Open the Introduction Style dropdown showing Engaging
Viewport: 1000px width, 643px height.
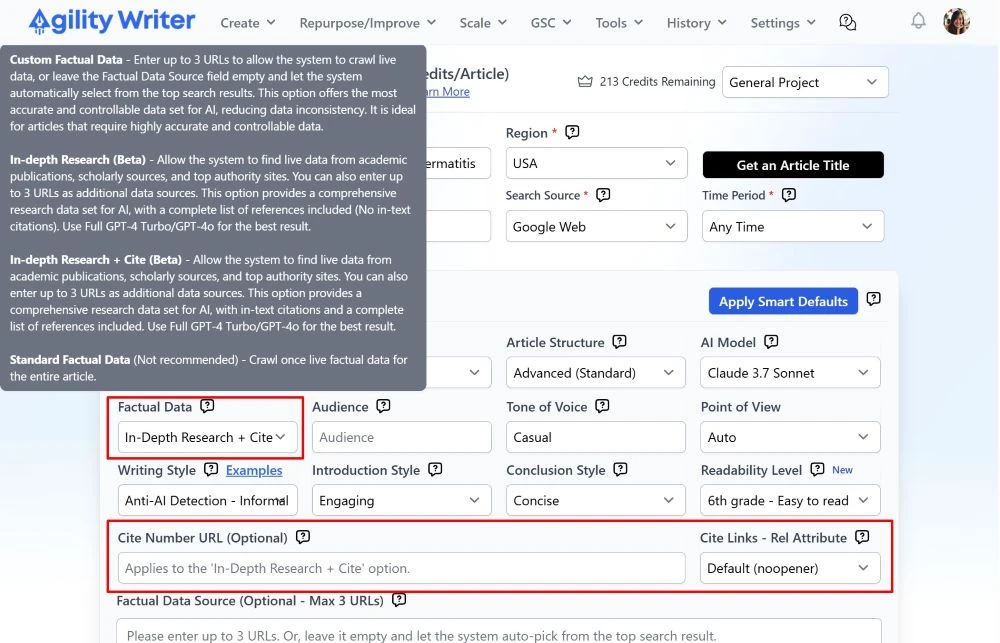pyautogui.click(x=402, y=500)
